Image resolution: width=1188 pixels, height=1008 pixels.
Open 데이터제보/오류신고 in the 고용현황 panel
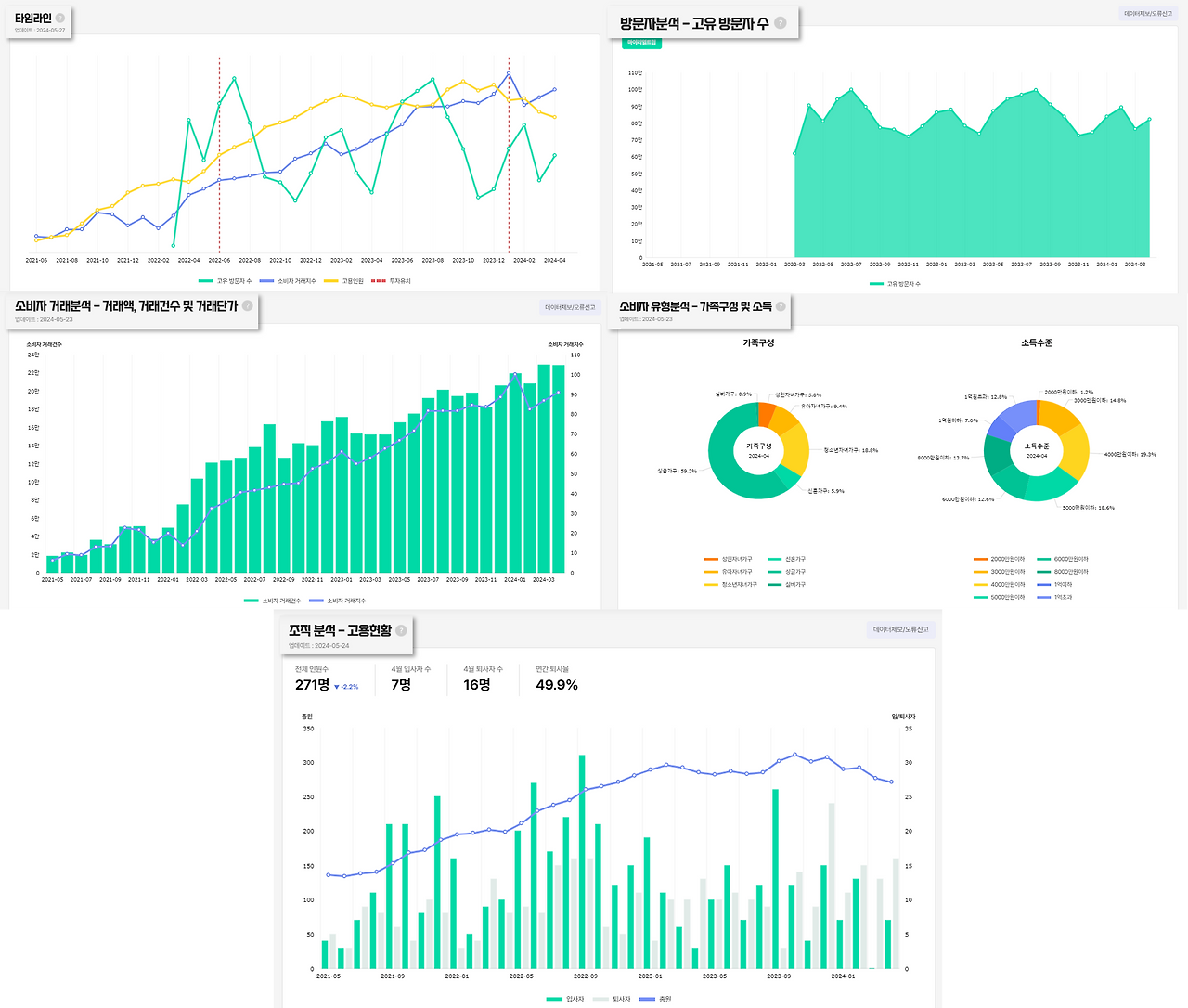tap(900, 629)
